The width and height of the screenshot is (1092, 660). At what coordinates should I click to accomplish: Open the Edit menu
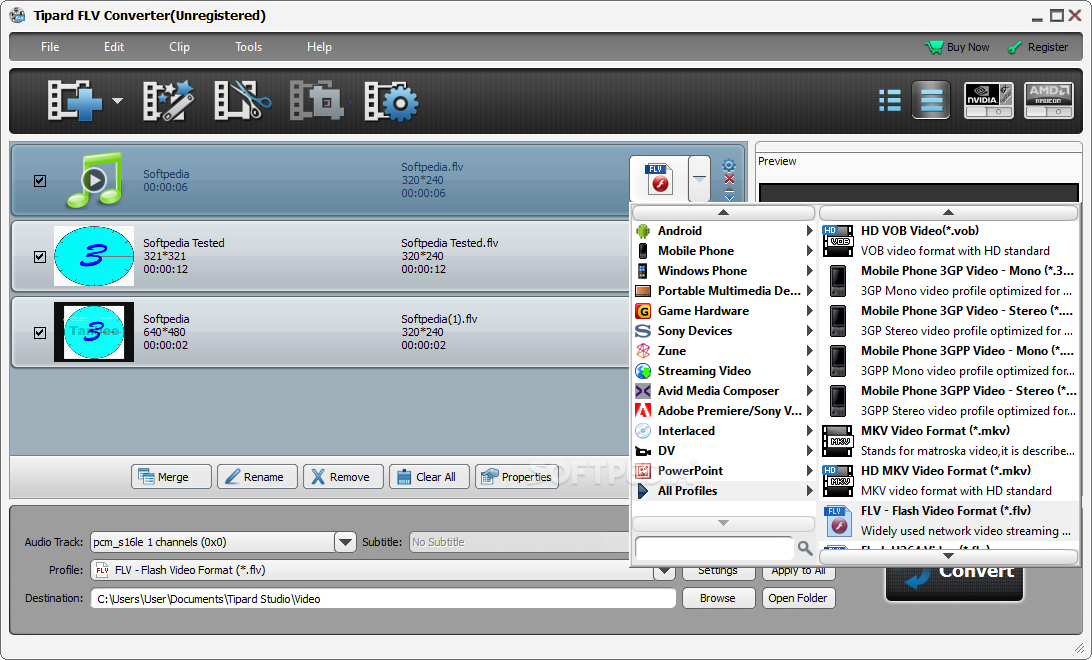coord(114,47)
